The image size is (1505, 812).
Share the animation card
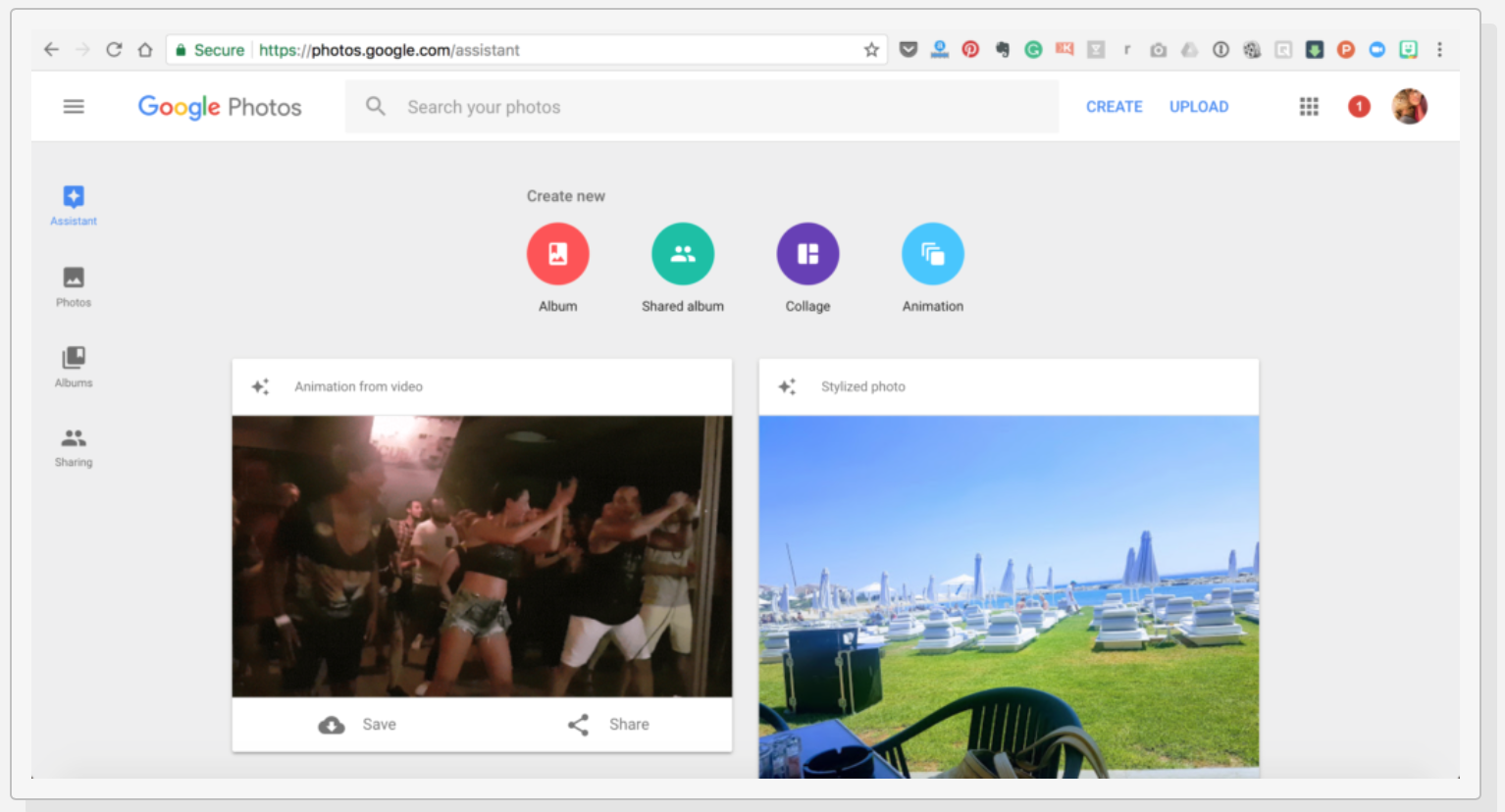pyautogui.click(x=608, y=725)
